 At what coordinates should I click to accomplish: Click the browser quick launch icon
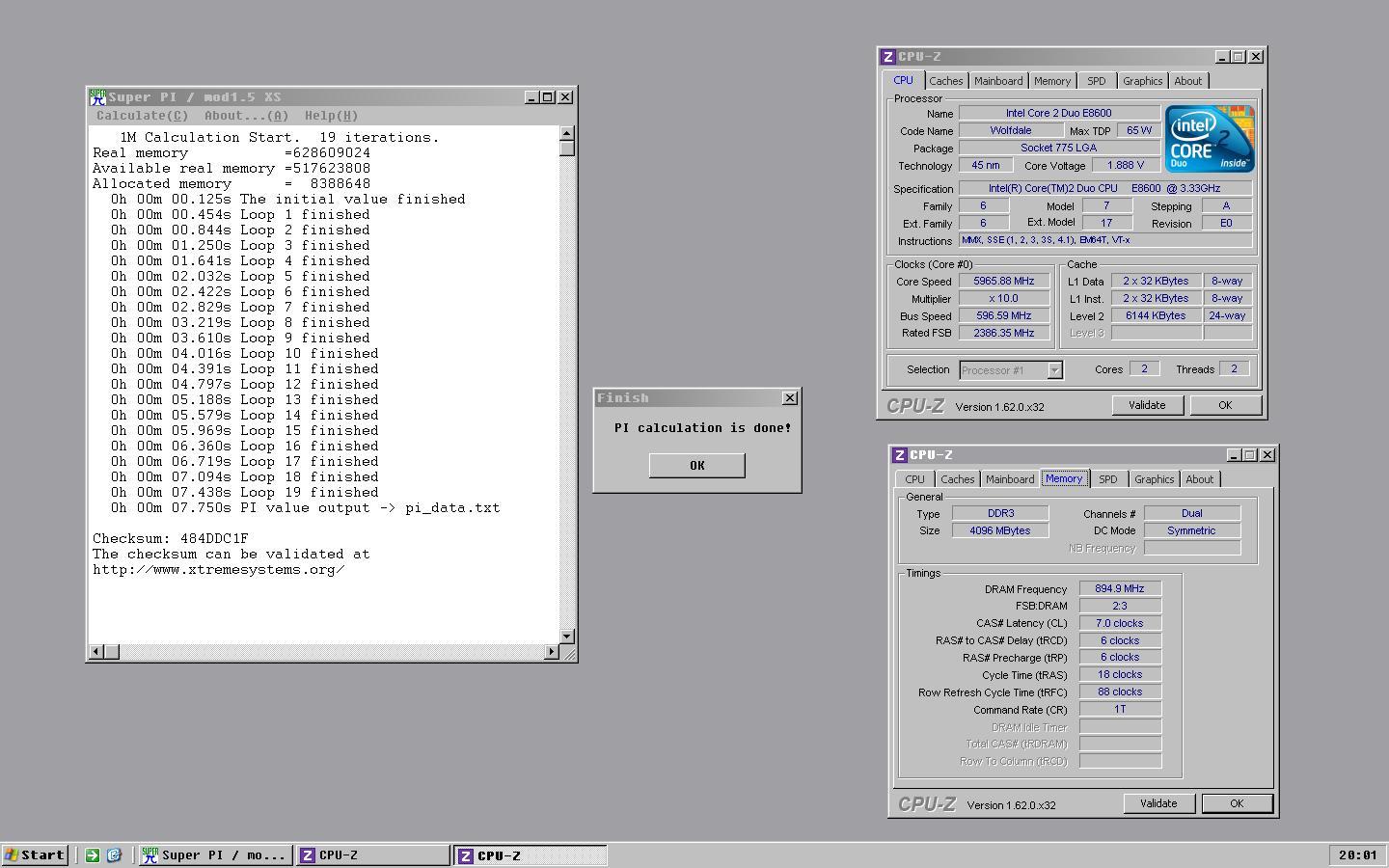(114, 854)
